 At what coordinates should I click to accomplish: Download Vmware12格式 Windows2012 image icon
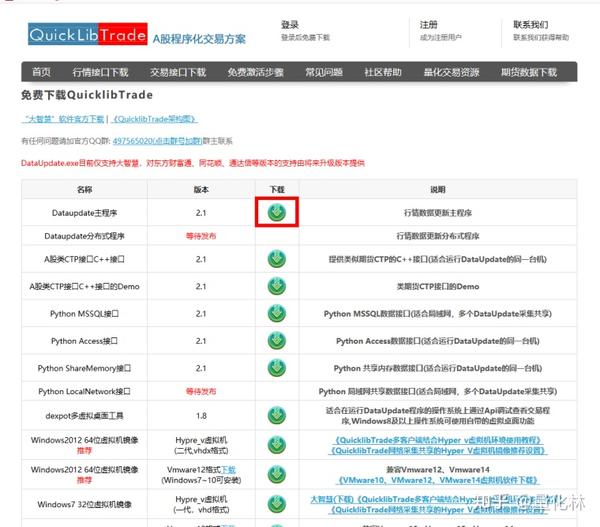277,475
